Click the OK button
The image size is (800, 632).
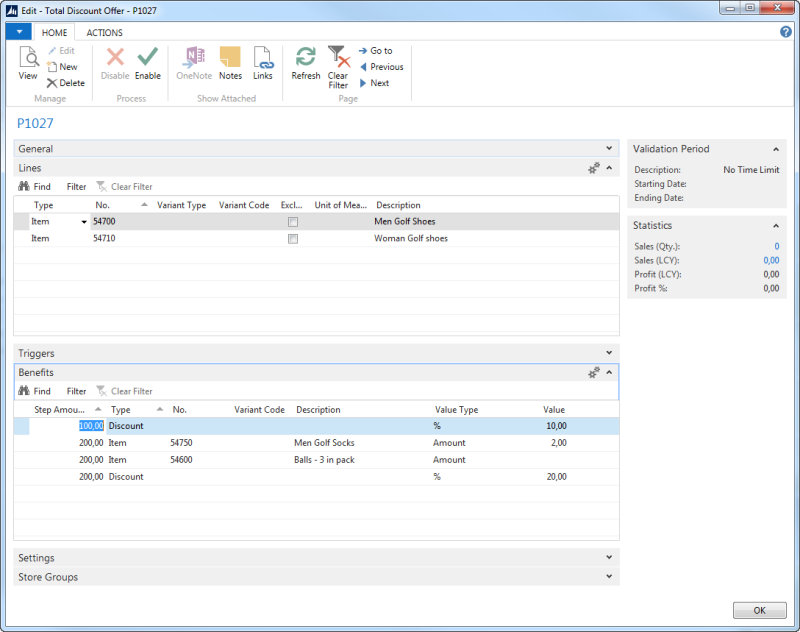click(759, 610)
